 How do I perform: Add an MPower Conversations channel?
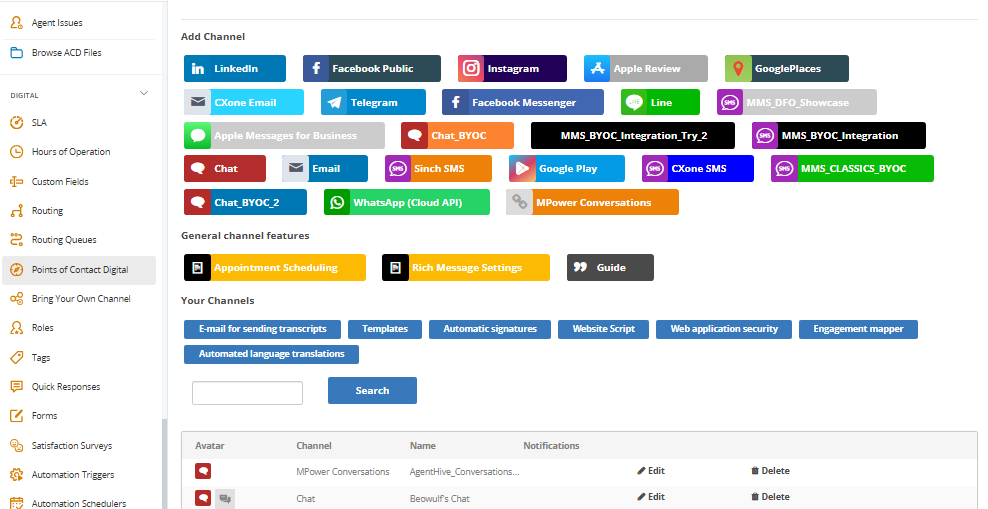[592, 202]
